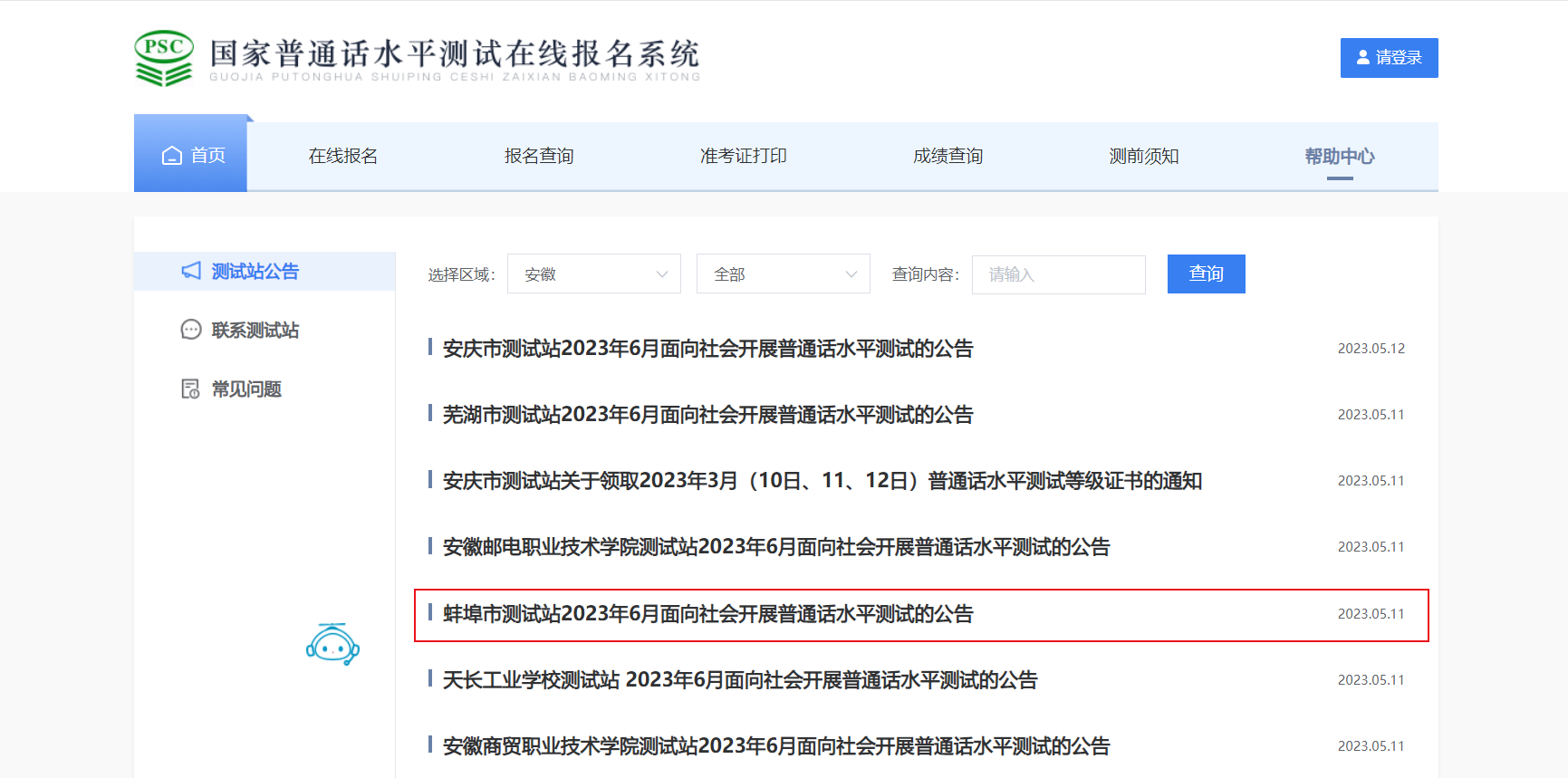Click the 查询 search button
Viewport: 1568px width, 778px height.
tap(1207, 274)
